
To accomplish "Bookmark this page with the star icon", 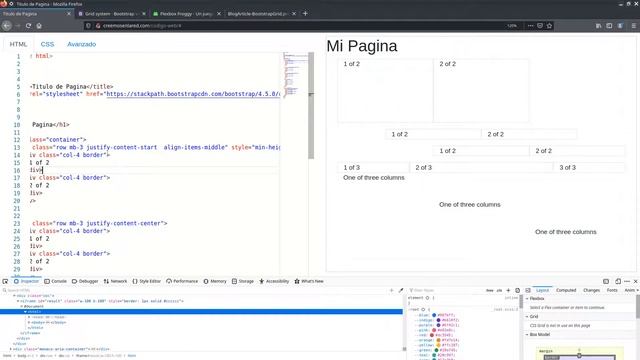I will [549, 26].
